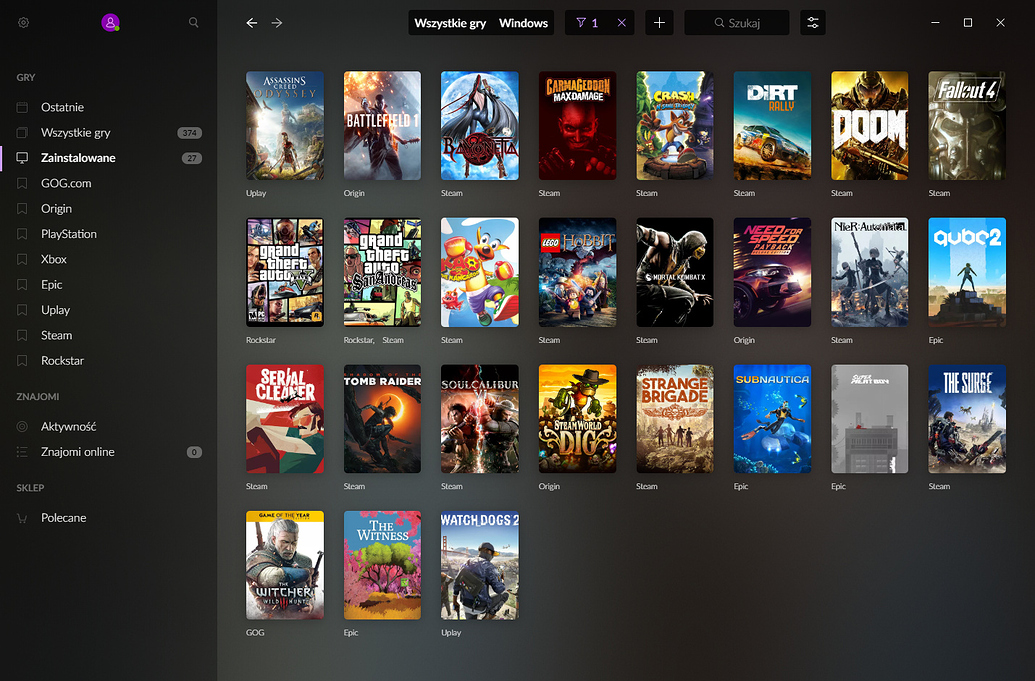Open Kao the Kangaroo cover
The image size is (1035, 681).
[480, 272]
